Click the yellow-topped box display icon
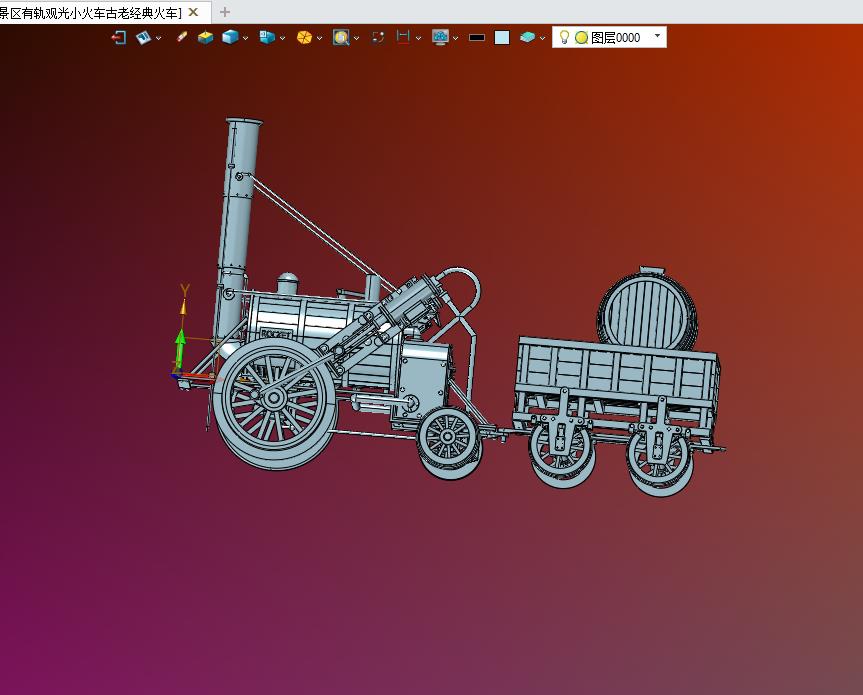Image resolution: width=863 pixels, height=695 pixels. click(205, 37)
